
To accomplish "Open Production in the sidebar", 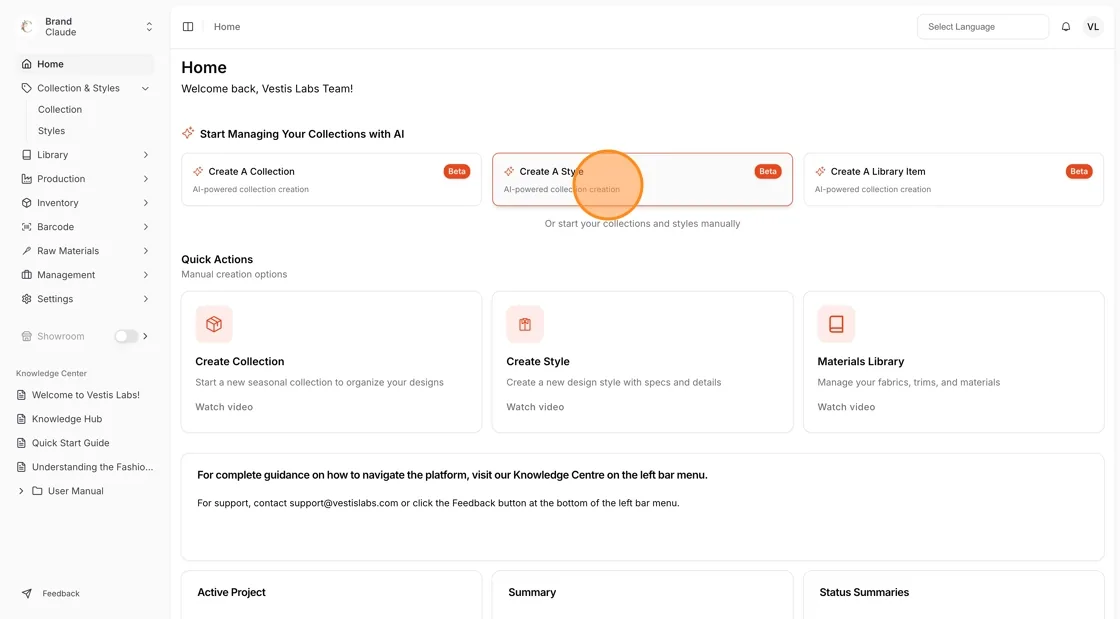I will pyautogui.click(x=85, y=178).
